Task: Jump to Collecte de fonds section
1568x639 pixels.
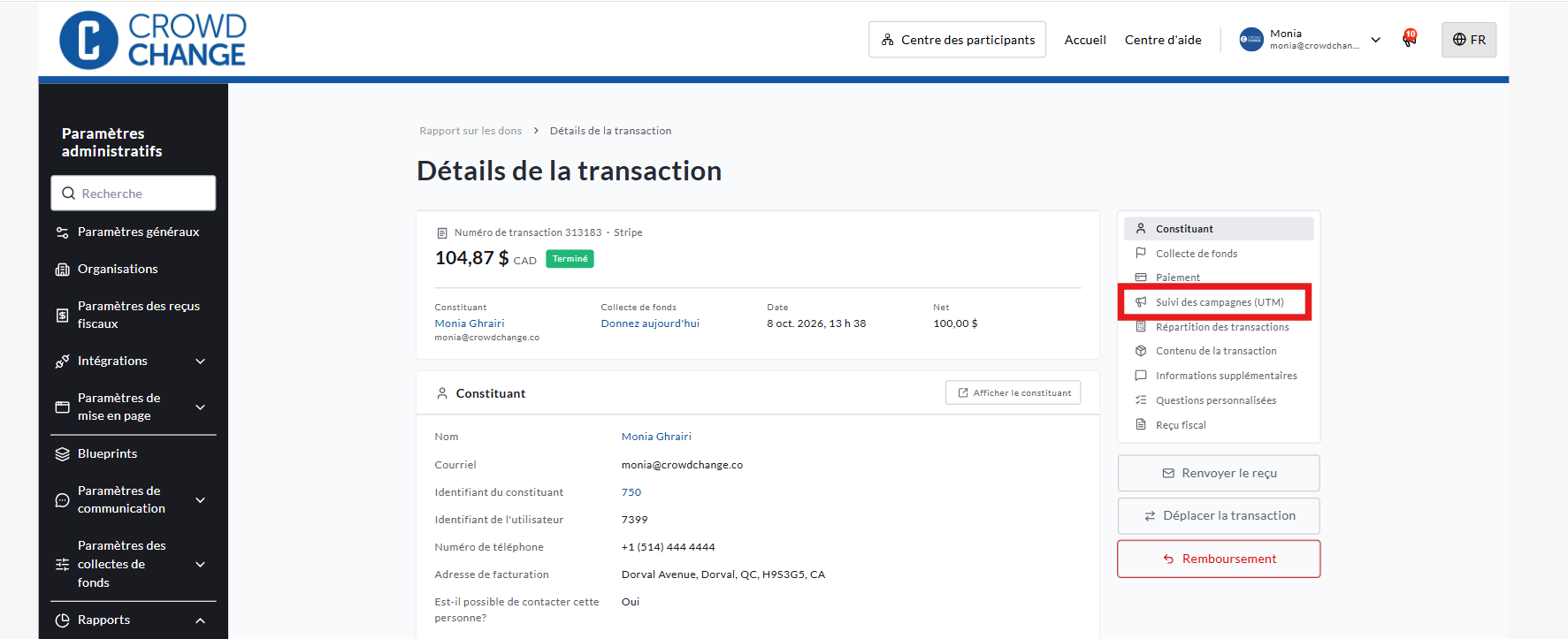Action: tap(1219, 254)
